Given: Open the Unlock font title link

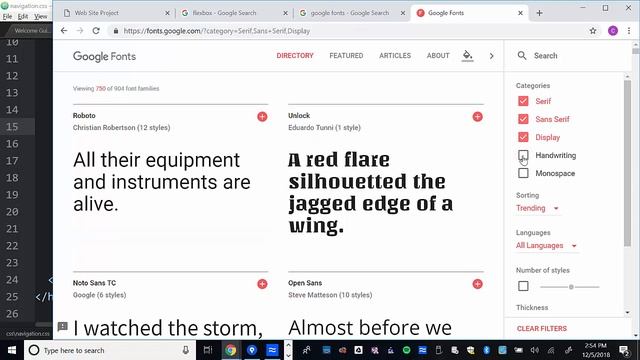Looking at the screenshot, I should pyautogui.click(x=299, y=116).
